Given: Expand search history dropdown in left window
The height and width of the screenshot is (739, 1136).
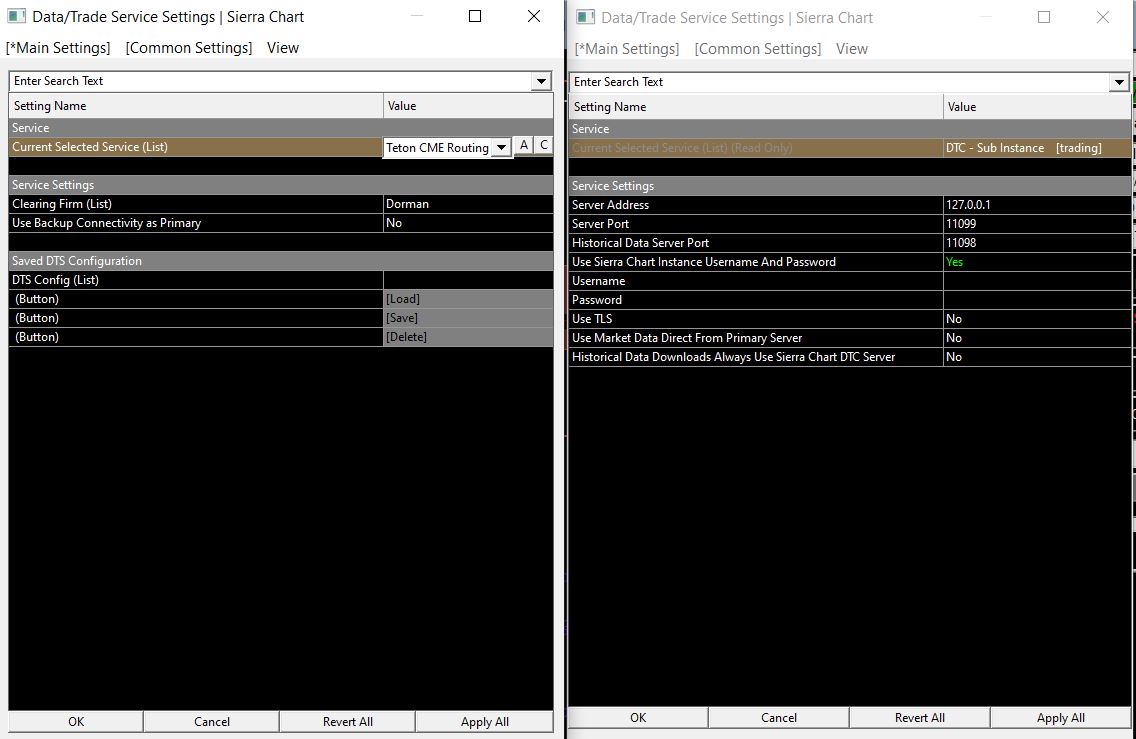Looking at the screenshot, I should coord(541,81).
